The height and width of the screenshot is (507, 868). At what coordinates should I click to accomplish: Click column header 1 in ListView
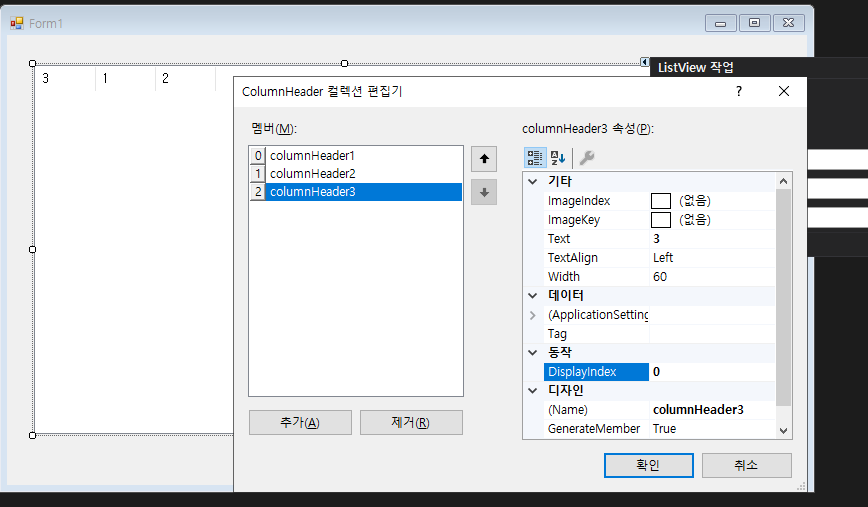(126, 79)
